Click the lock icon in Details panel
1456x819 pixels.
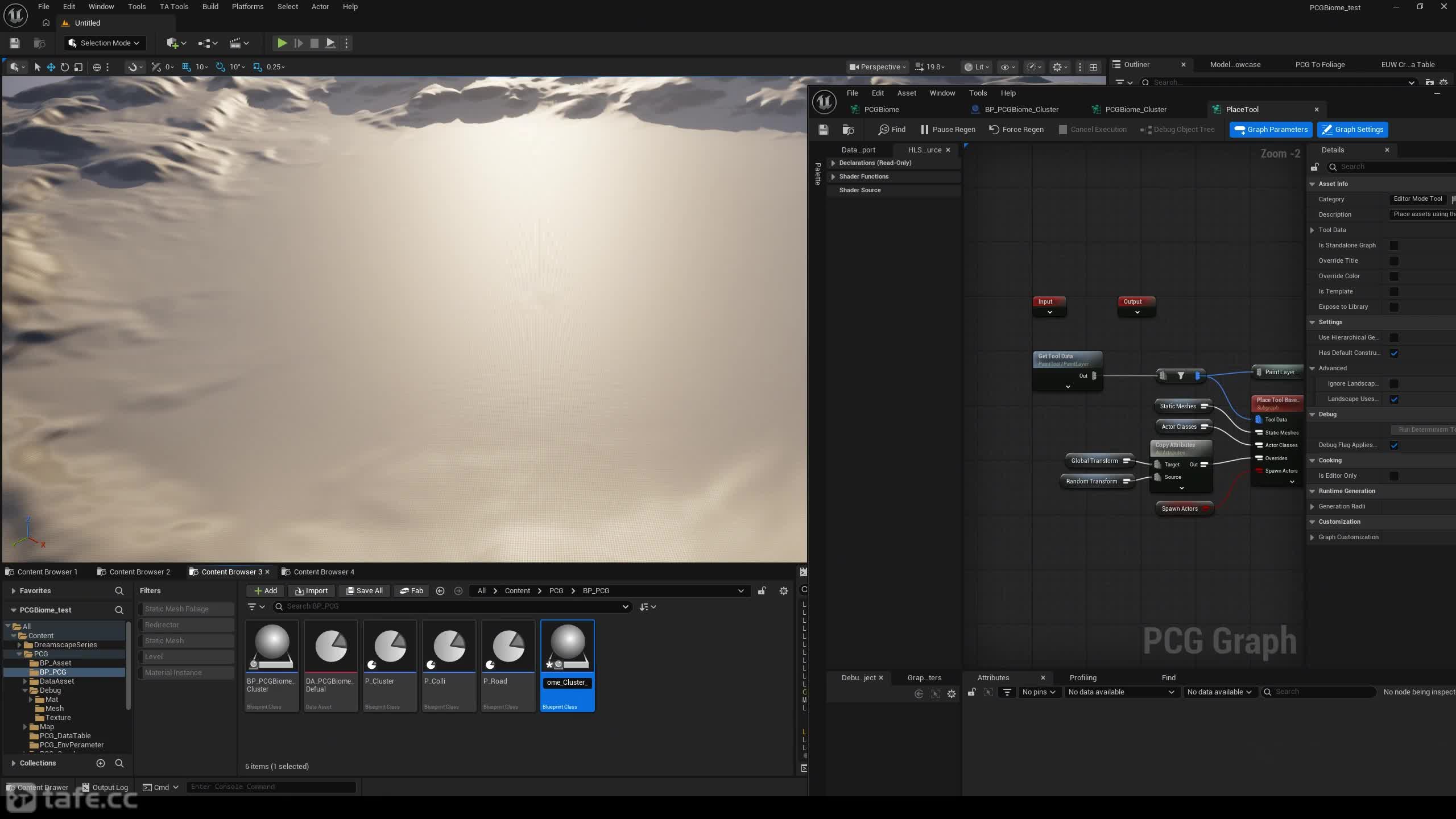click(1314, 167)
